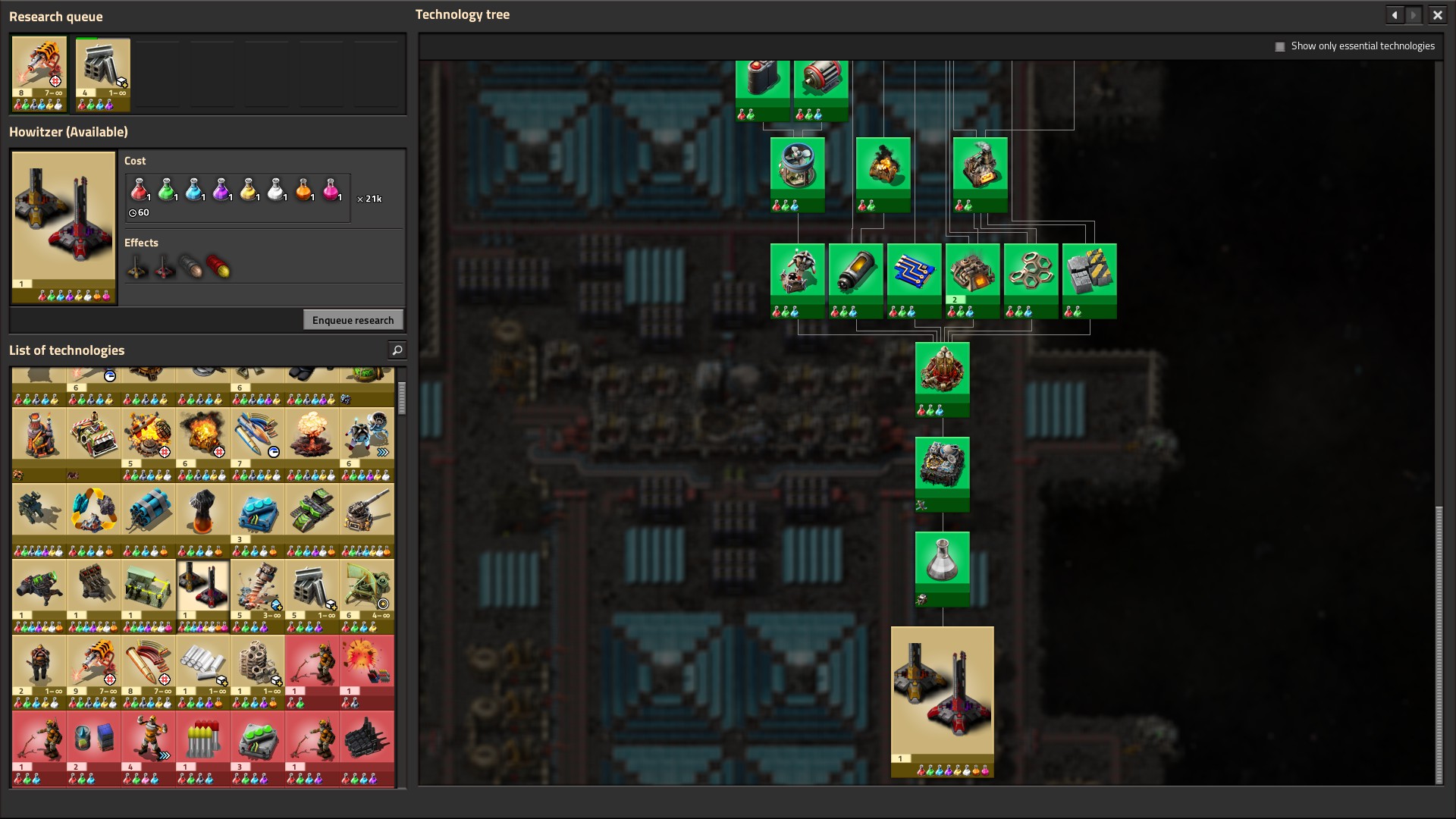
Task: Click the technology list scrollbar handle
Action: 402,397
